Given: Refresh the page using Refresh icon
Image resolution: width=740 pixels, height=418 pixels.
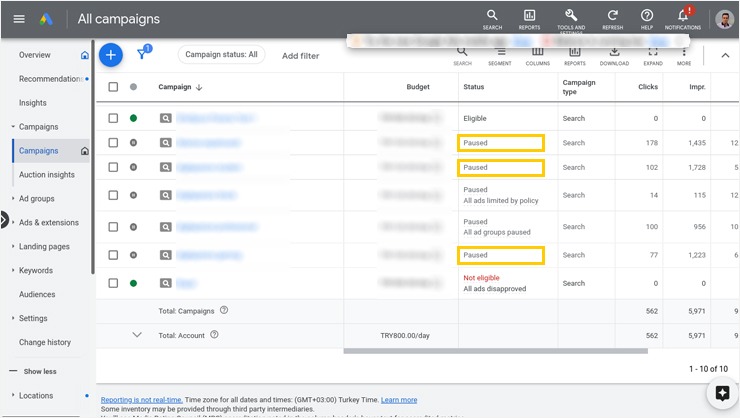Looking at the screenshot, I should [612, 19].
